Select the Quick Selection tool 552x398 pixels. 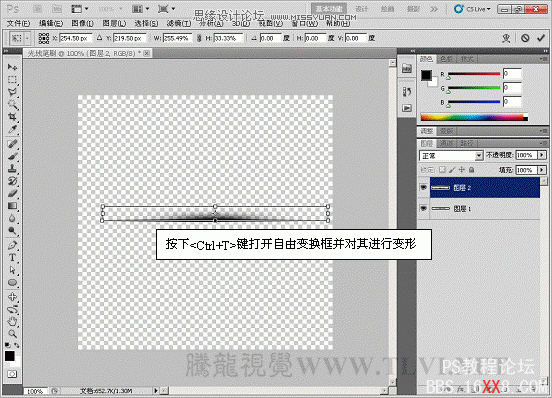click(x=12, y=104)
